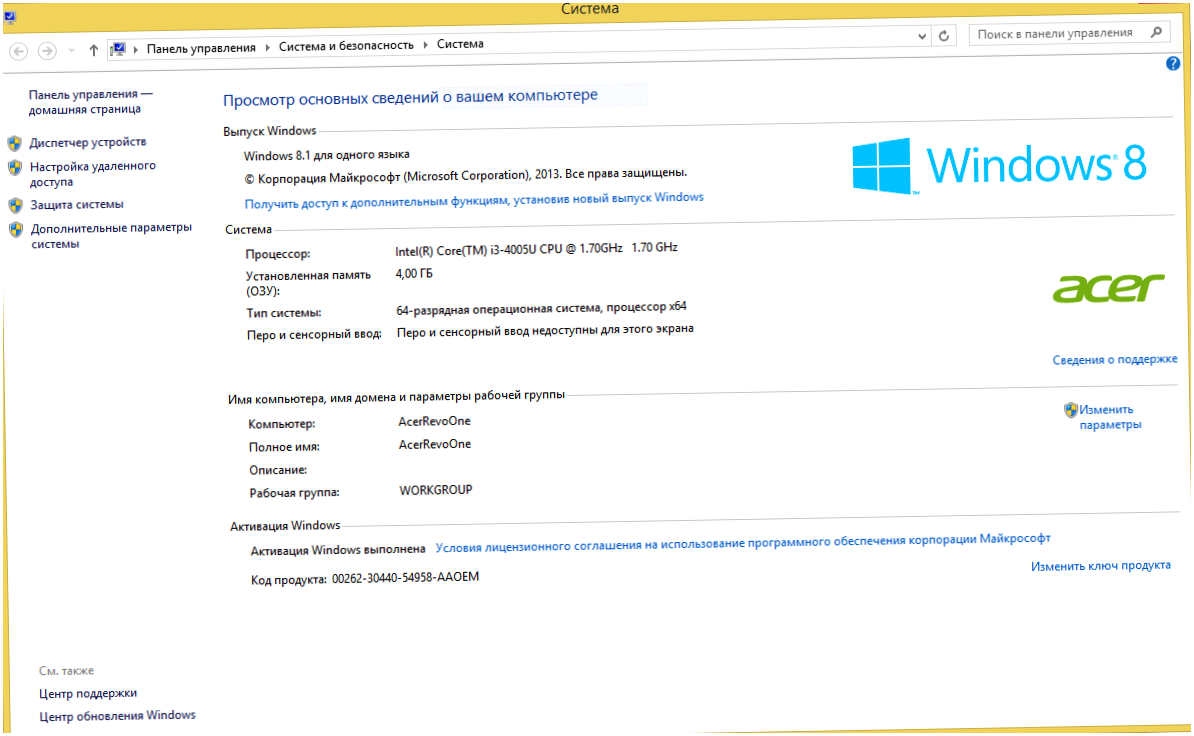
Task: Click Изменить параметры link
Action: (x=1110, y=417)
